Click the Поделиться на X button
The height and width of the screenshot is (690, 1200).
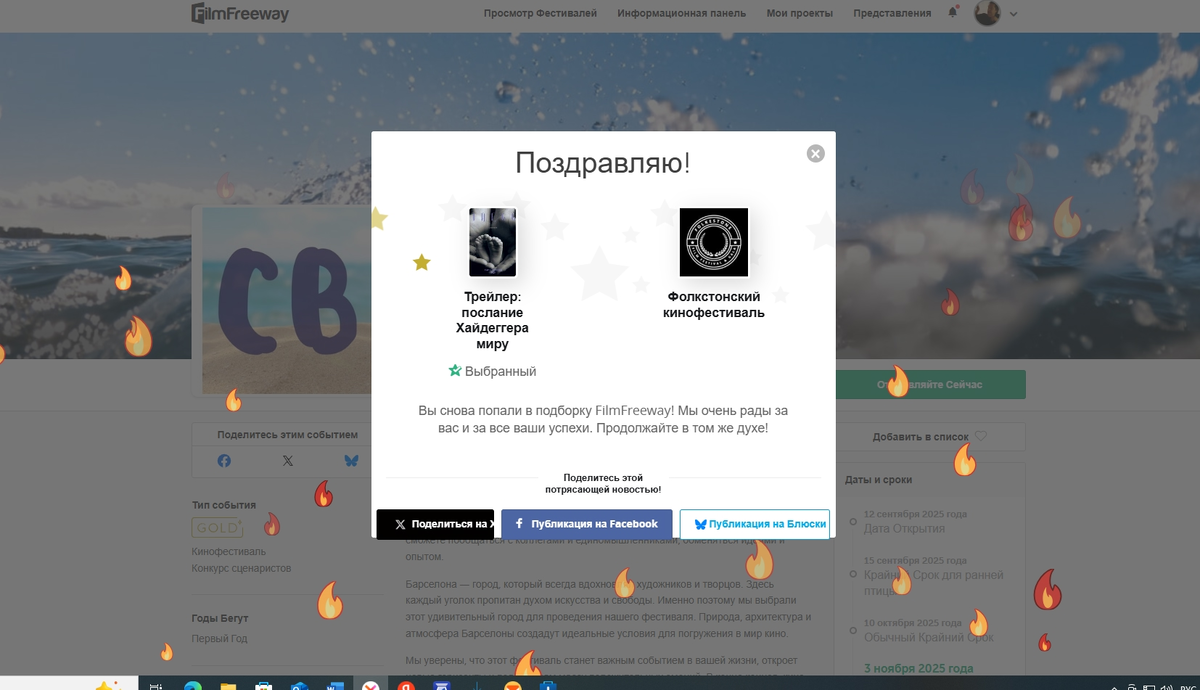(x=435, y=524)
